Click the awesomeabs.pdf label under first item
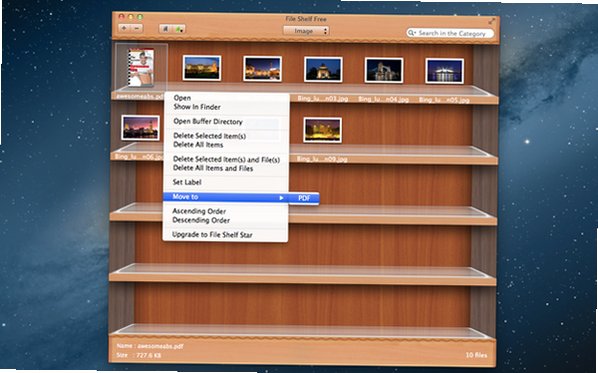598x373 pixels. (140, 96)
